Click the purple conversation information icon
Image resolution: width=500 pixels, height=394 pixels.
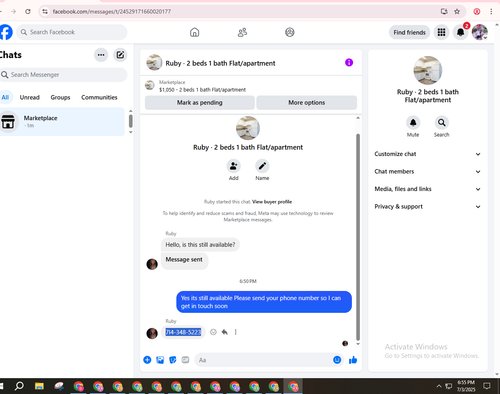[349, 63]
